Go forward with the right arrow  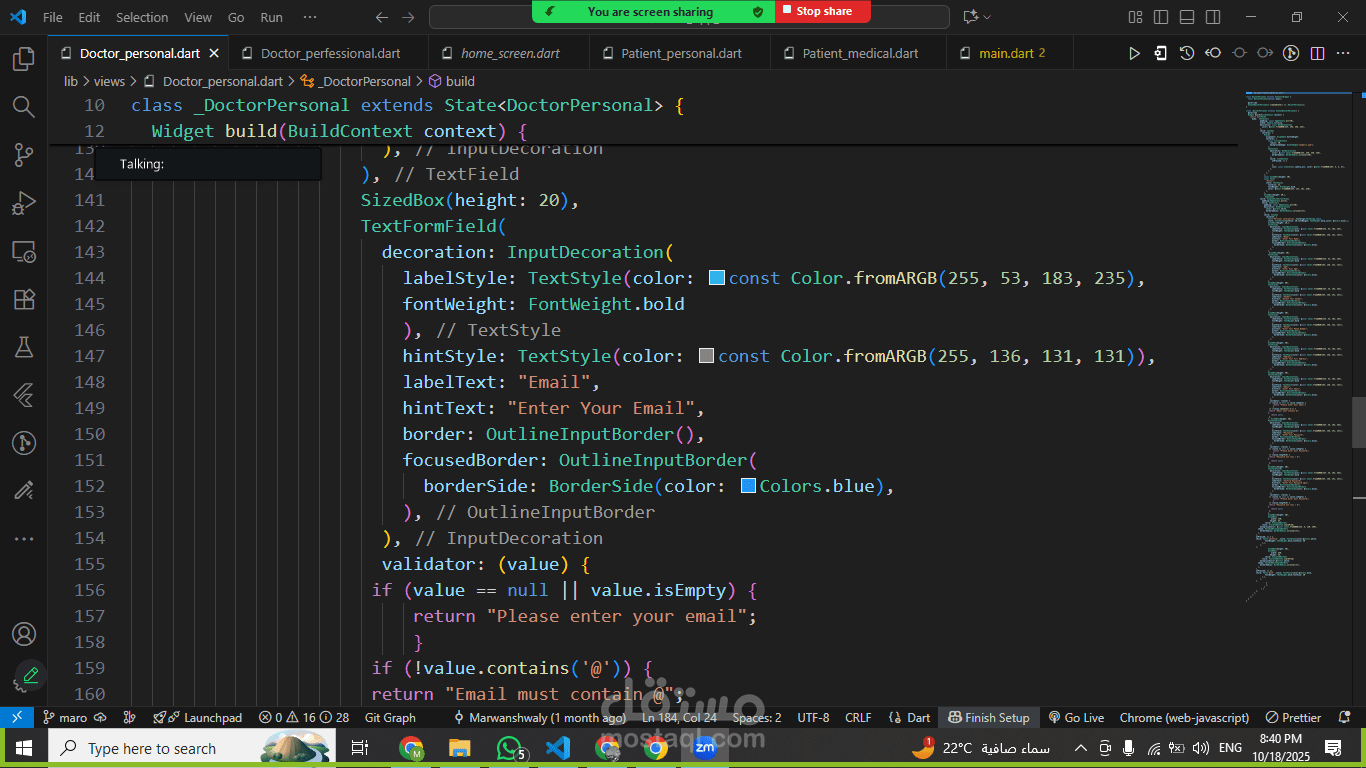point(408,17)
